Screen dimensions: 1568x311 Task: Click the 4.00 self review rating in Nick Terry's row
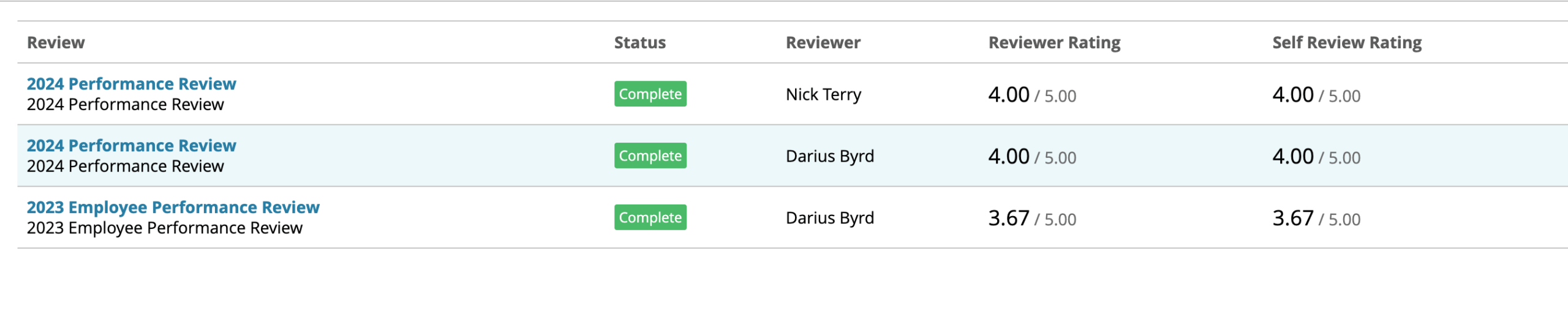click(x=1292, y=95)
